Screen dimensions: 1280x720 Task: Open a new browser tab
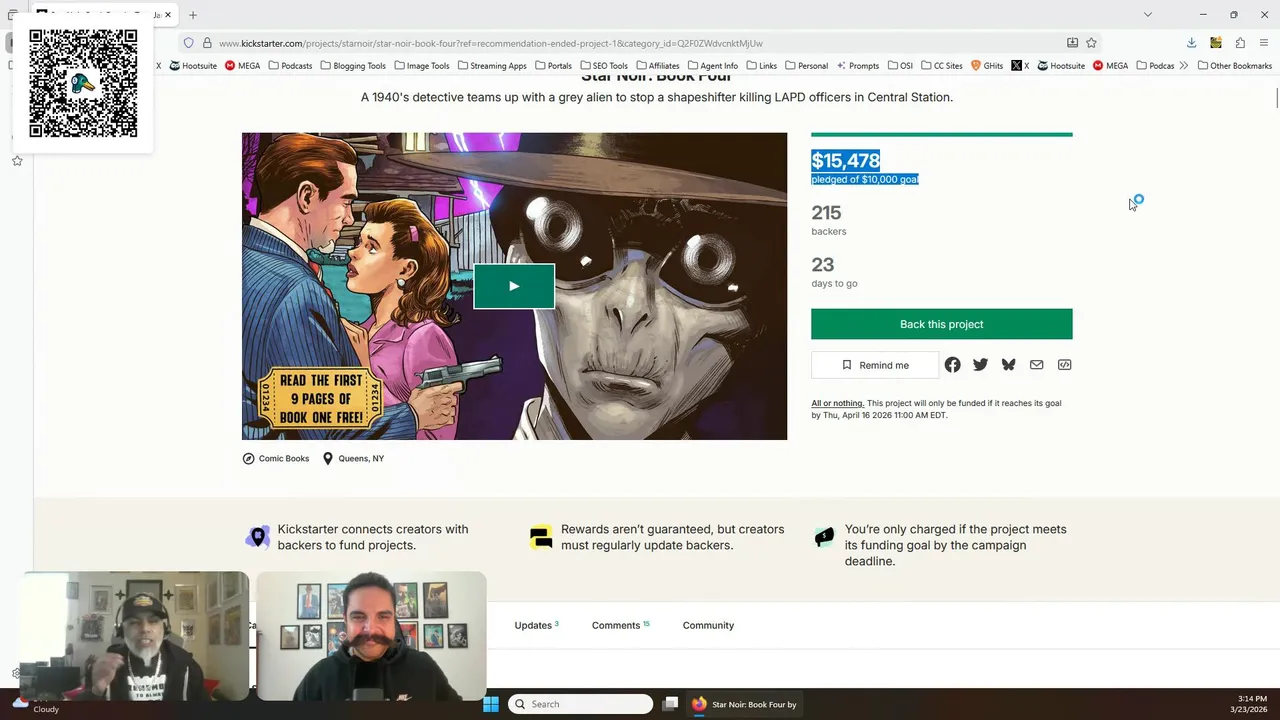pos(193,15)
